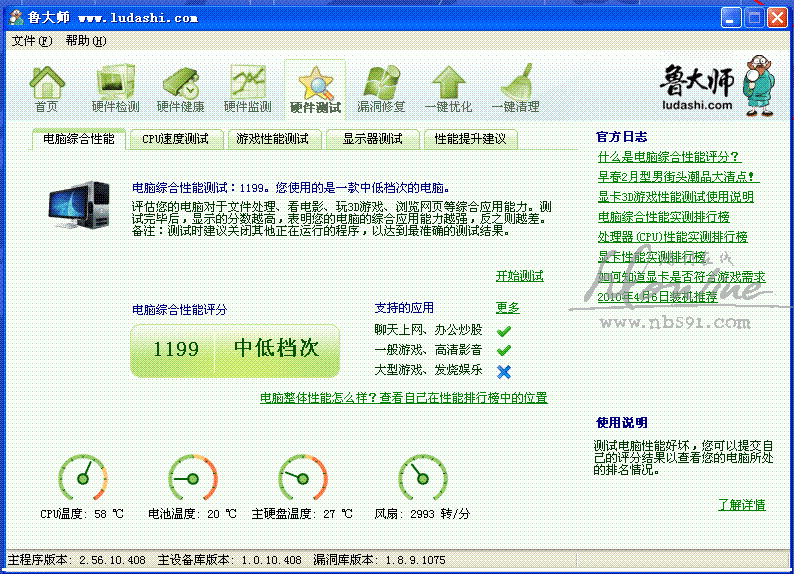Click the CPU温度 gauge dial
794x574 pixels.
coord(83,478)
